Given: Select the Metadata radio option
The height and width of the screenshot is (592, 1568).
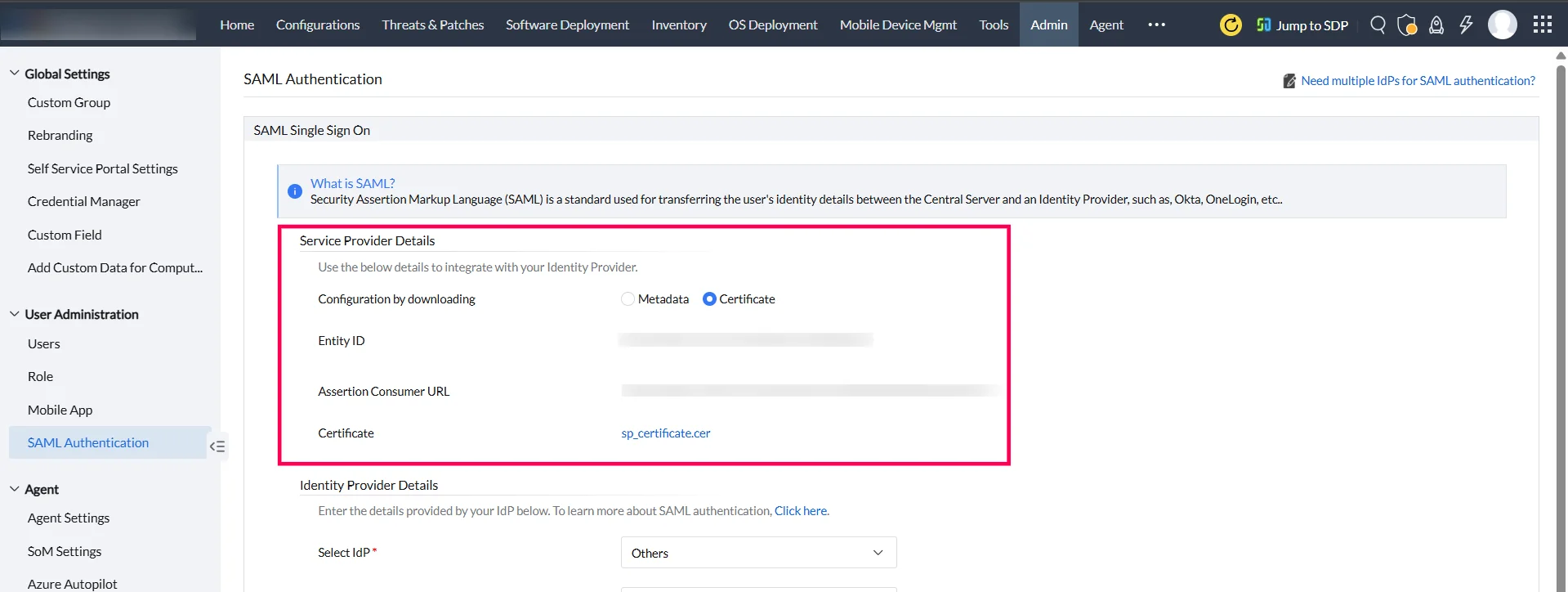Looking at the screenshot, I should (628, 299).
